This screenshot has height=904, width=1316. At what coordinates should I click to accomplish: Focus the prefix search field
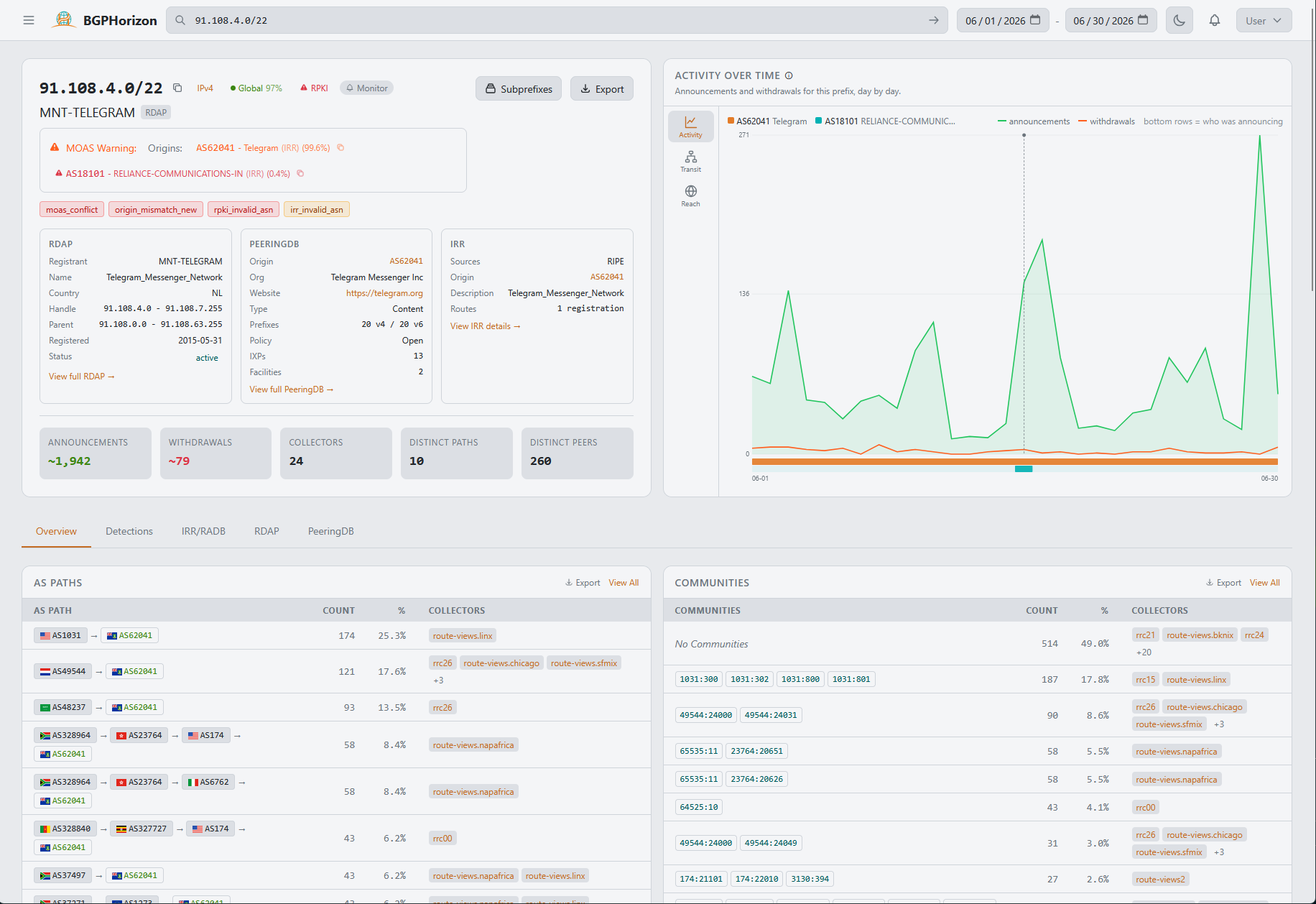coord(557,20)
